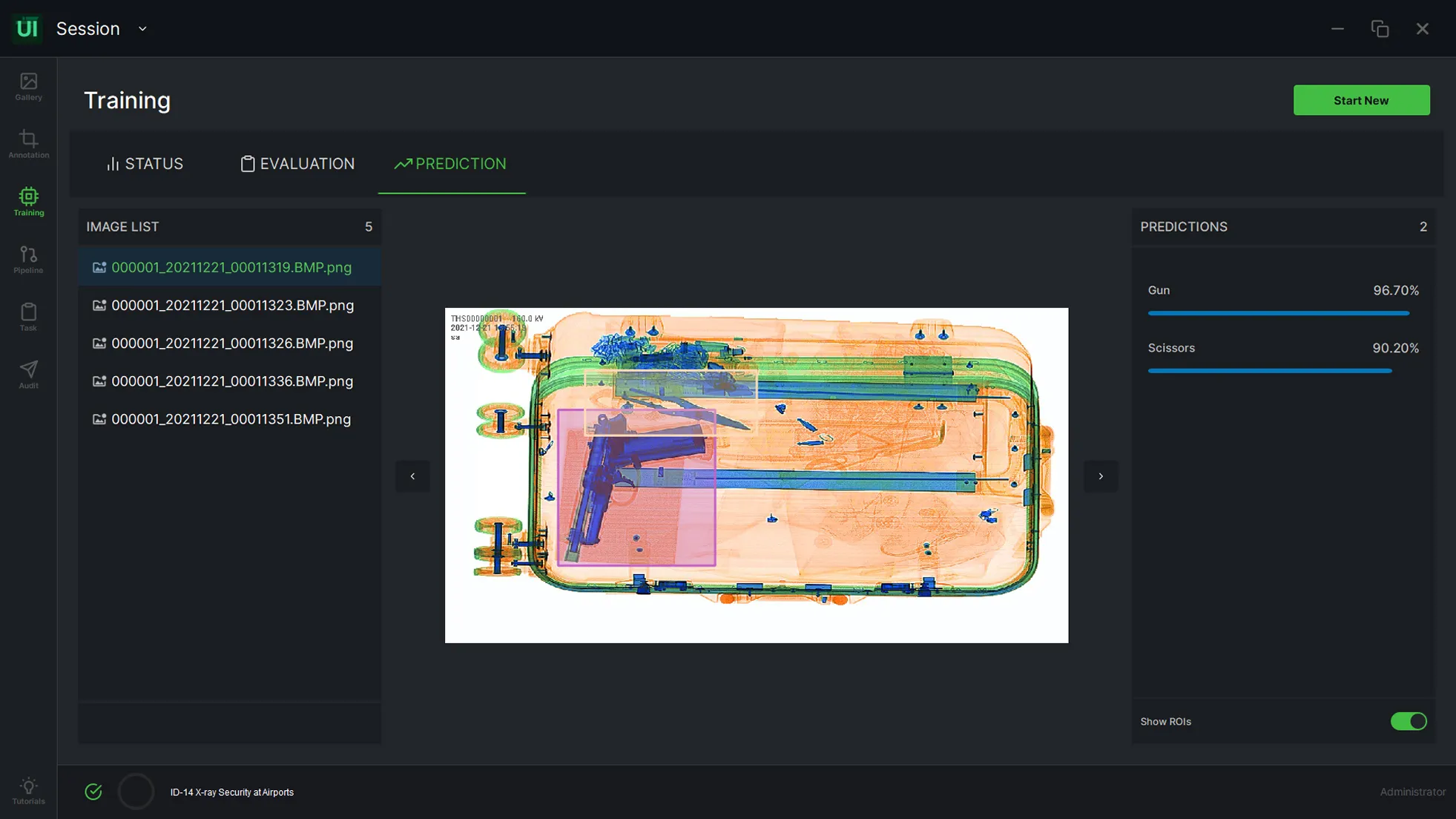Click the pink gun ROI box

point(636,487)
